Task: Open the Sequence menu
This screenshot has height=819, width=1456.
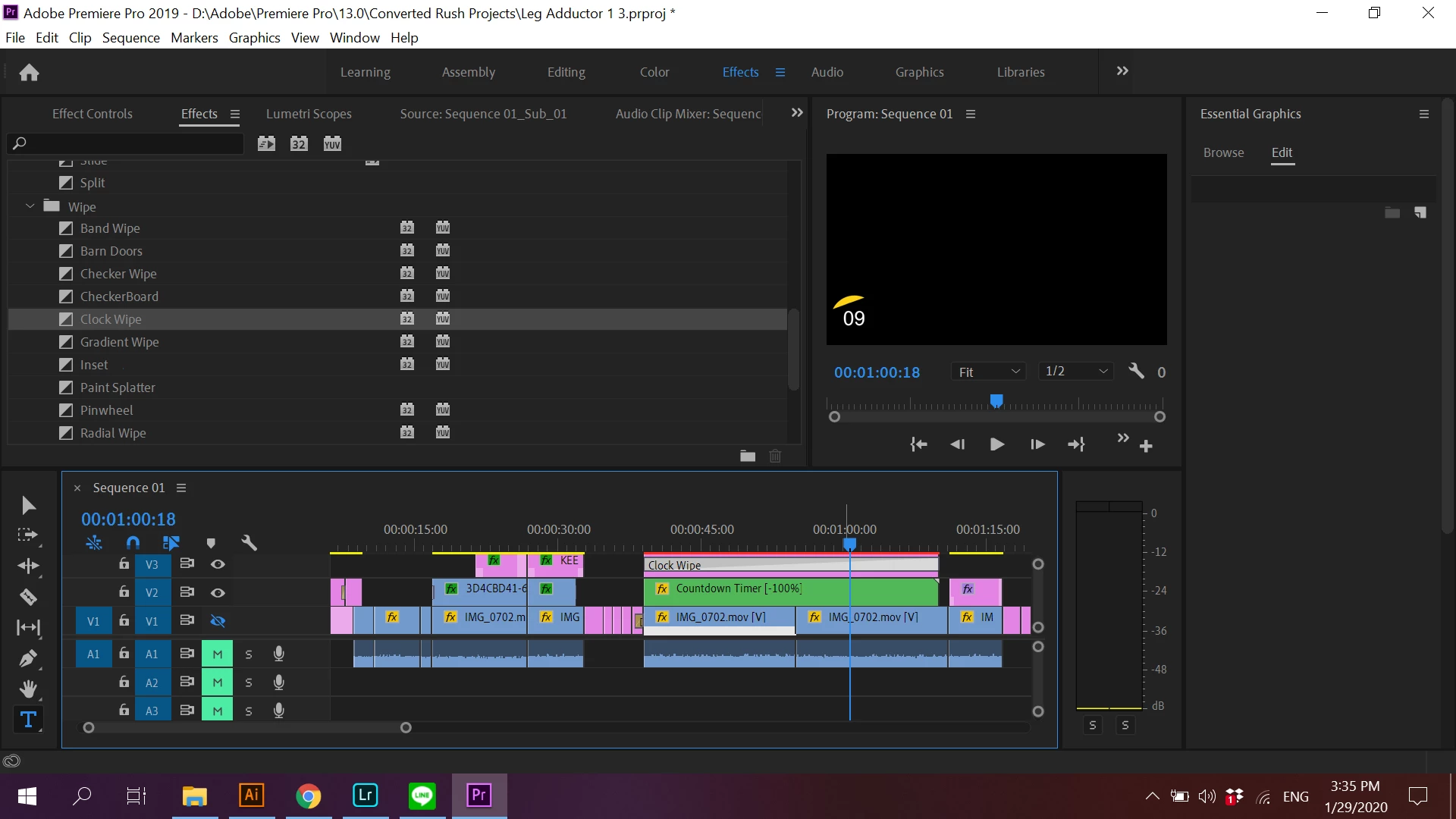Action: (131, 38)
